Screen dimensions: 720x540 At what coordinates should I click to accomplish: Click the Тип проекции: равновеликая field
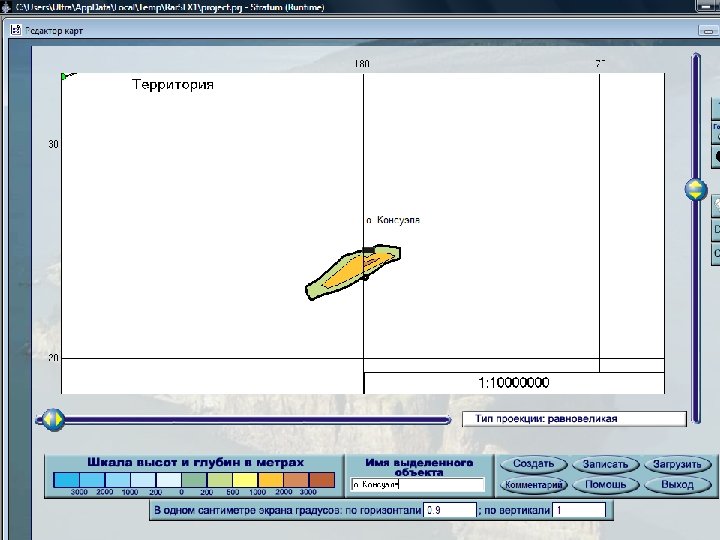[x=574, y=419]
